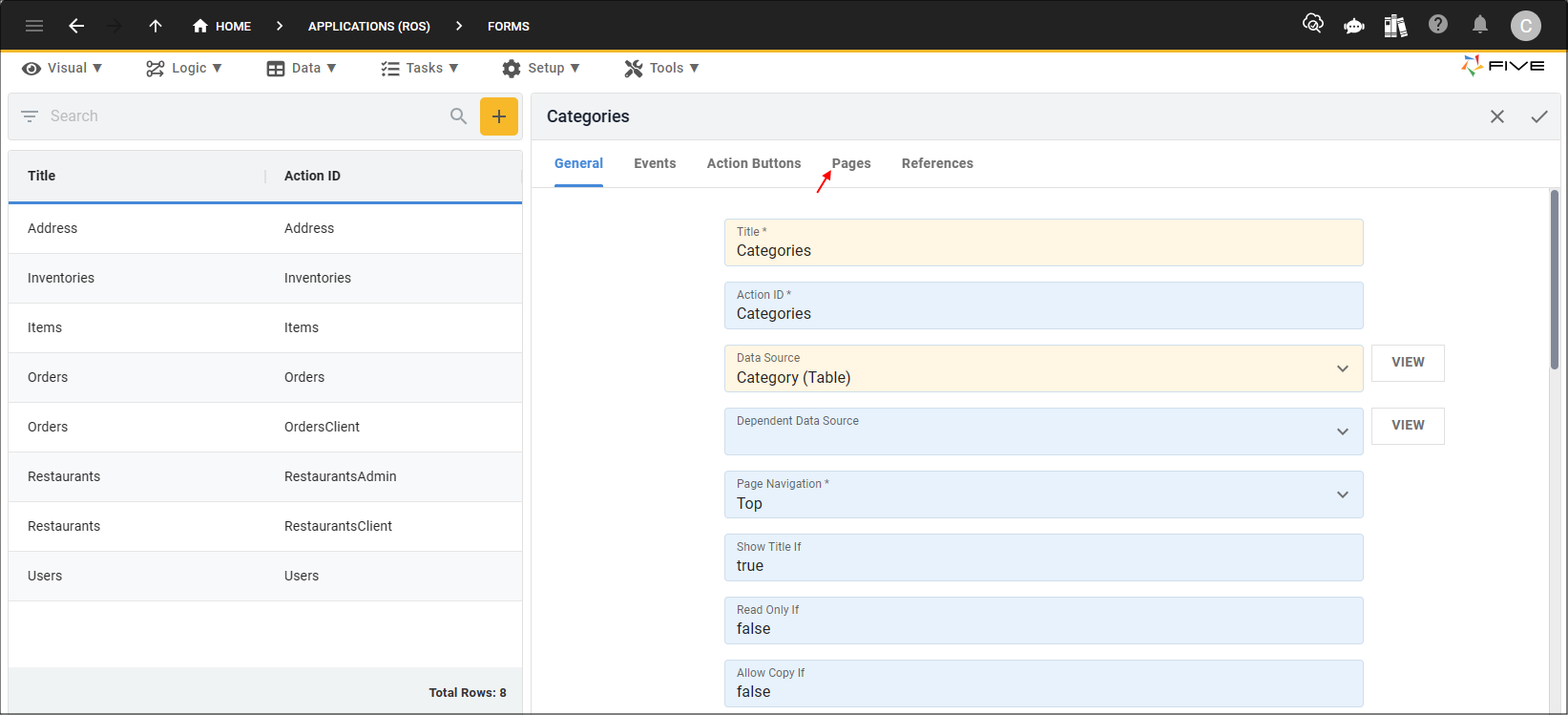Image resolution: width=1568 pixels, height=715 pixels.
Task: Open the user avatar C icon
Action: click(1525, 26)
